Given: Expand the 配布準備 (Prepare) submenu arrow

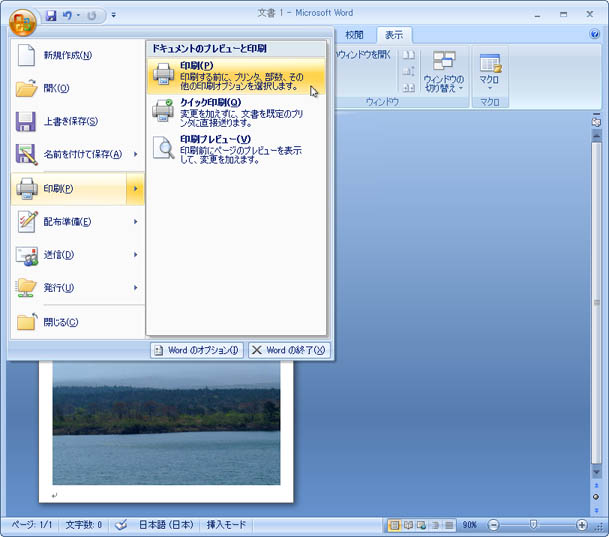Looking at the screenshot, I should (135, 222).
